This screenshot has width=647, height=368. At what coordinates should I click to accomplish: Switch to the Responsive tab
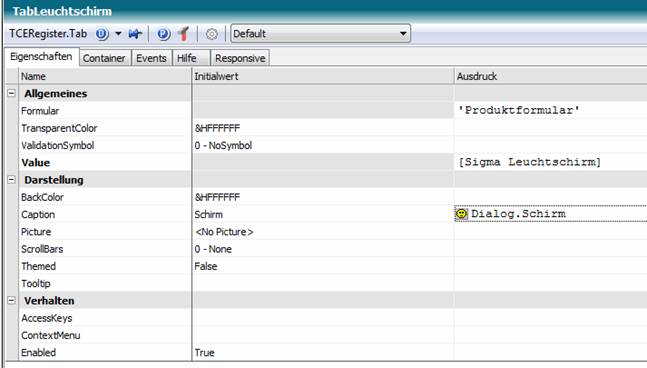coord(240,58)
